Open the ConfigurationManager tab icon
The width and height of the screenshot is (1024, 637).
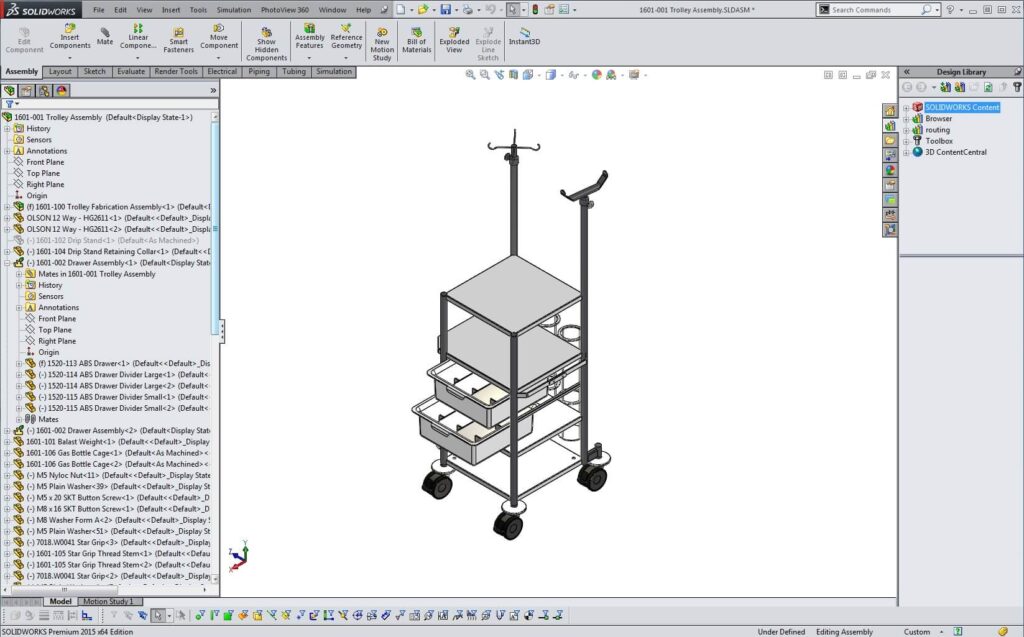[x=44, y=90]
